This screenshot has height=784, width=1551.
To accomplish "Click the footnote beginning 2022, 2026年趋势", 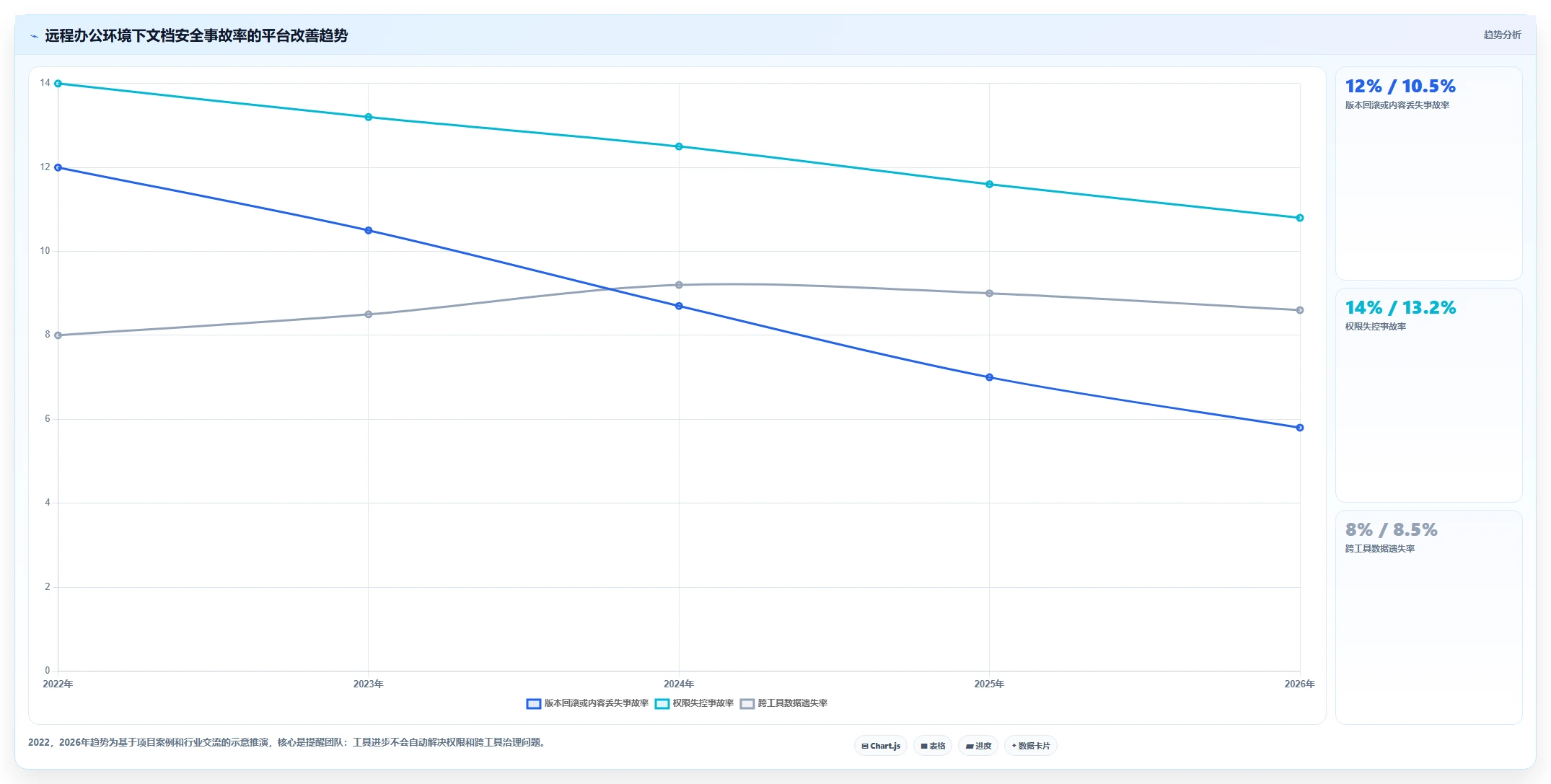I will 289,742.
